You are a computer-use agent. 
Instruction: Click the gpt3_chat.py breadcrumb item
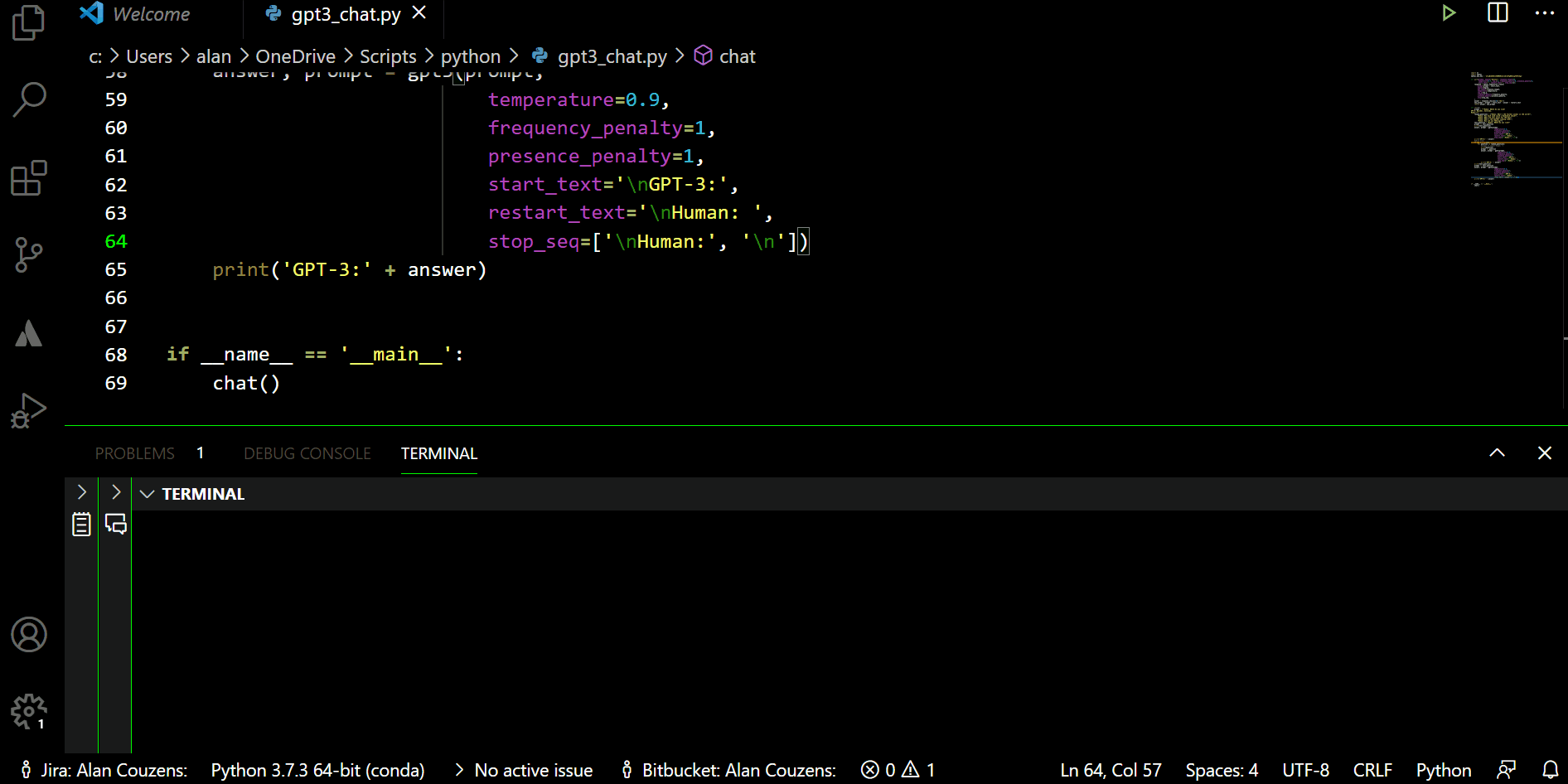[612, 56]
